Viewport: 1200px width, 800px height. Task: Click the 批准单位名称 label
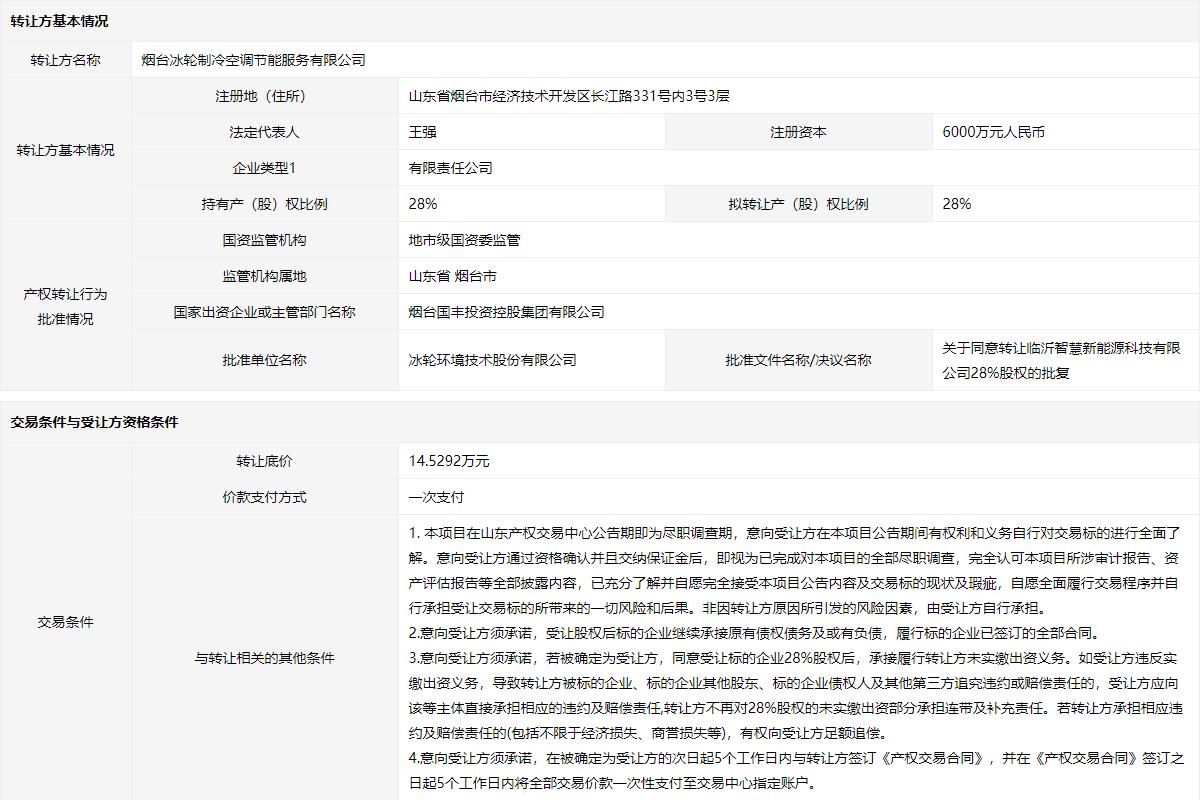coord(264,360)
